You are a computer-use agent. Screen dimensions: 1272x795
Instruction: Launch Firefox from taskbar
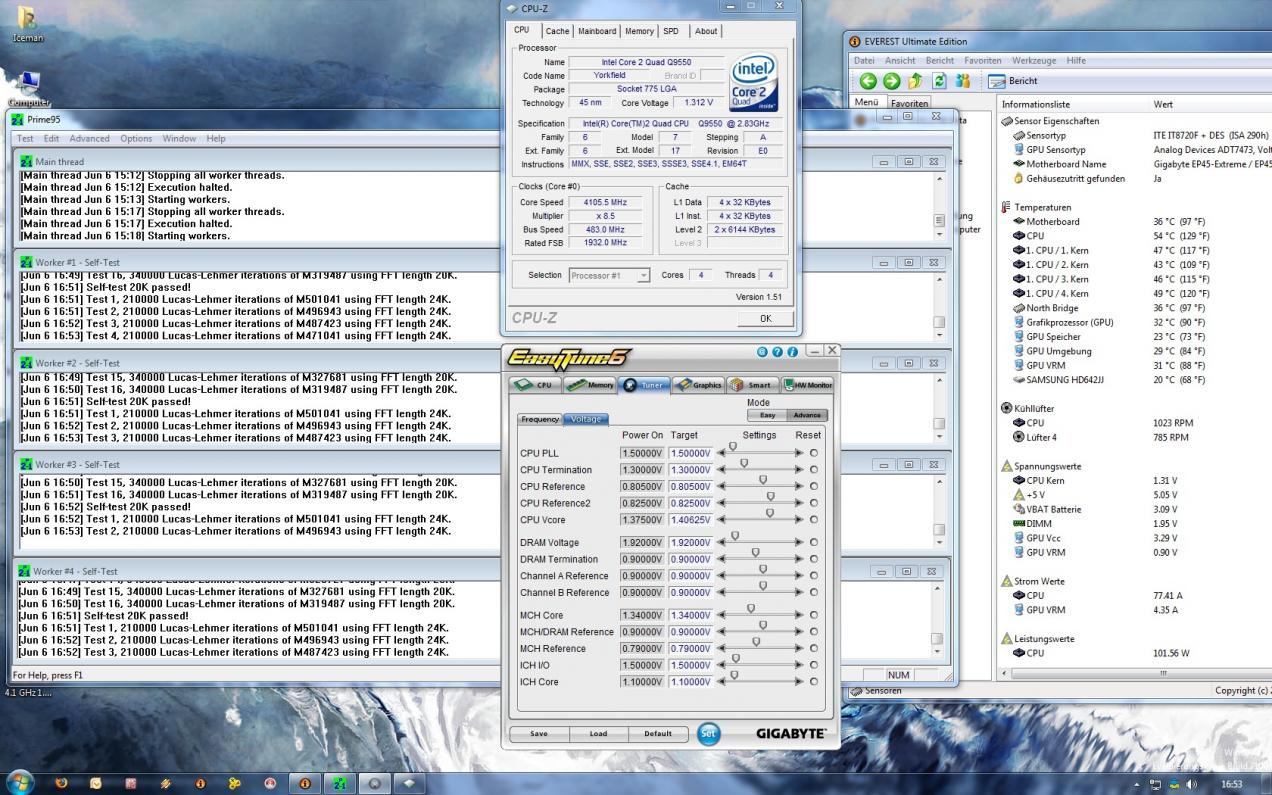point(62,784)
